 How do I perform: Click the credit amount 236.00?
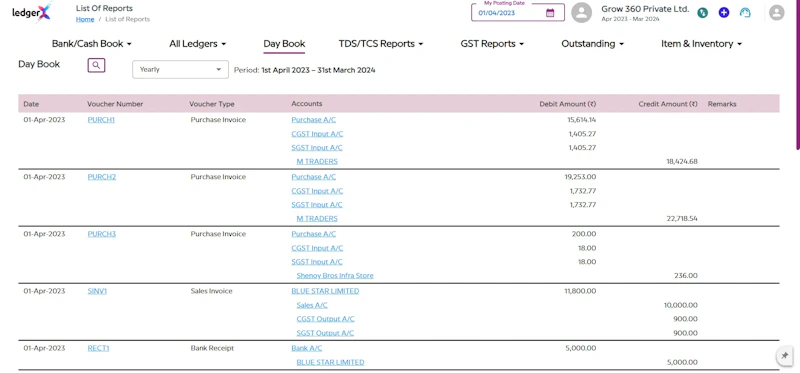[x=686, y=276]
